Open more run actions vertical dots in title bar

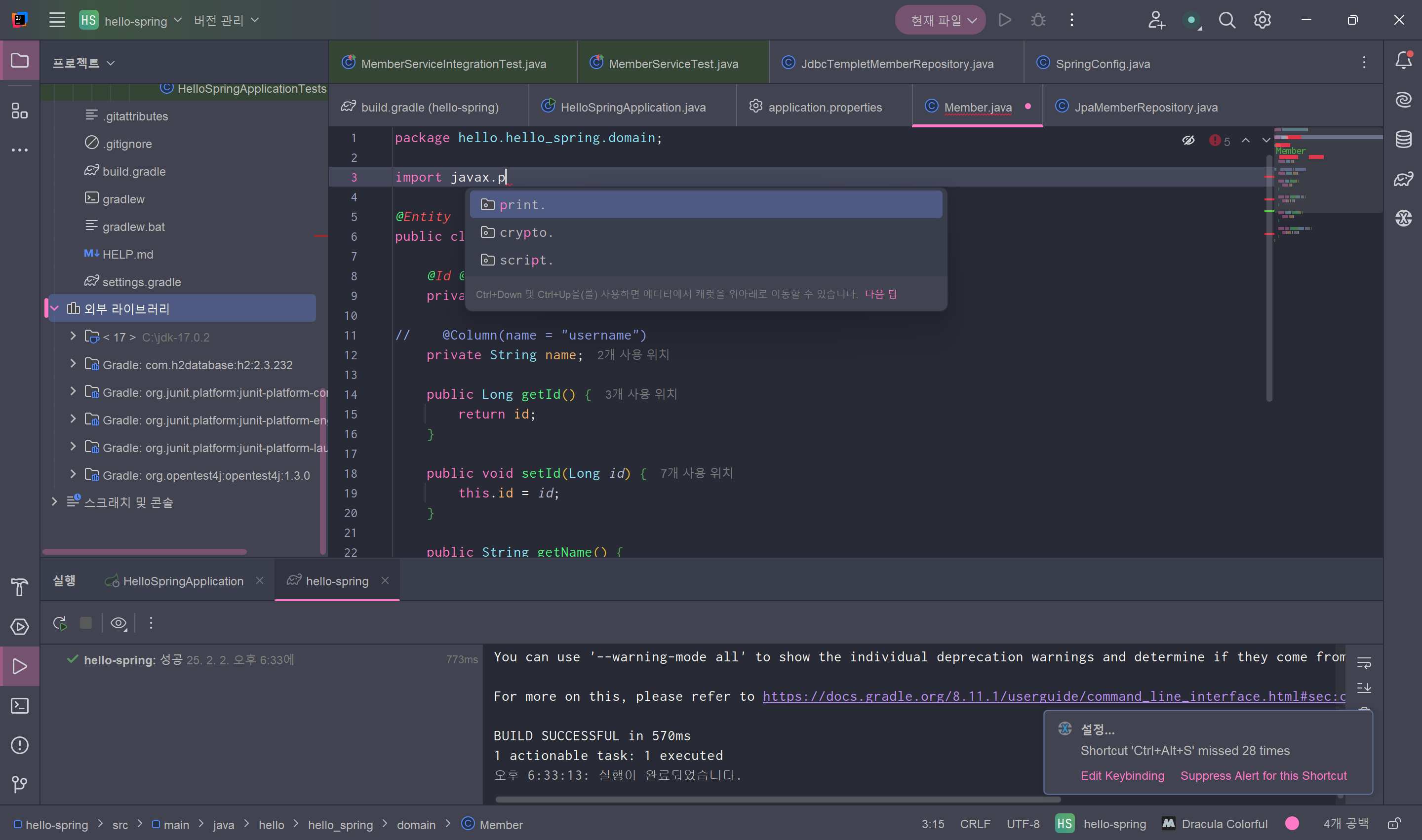pos(1071,20)
